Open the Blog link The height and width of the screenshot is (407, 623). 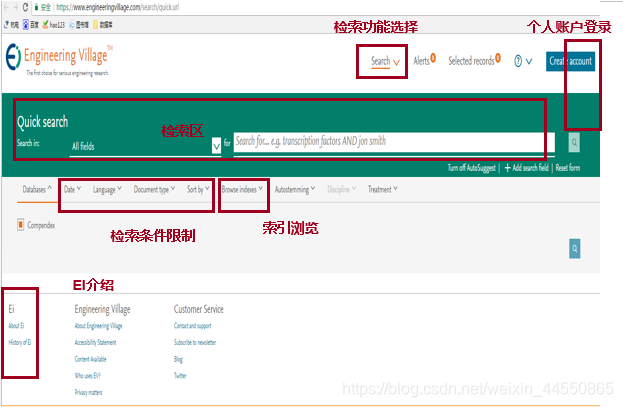(178, 359)
